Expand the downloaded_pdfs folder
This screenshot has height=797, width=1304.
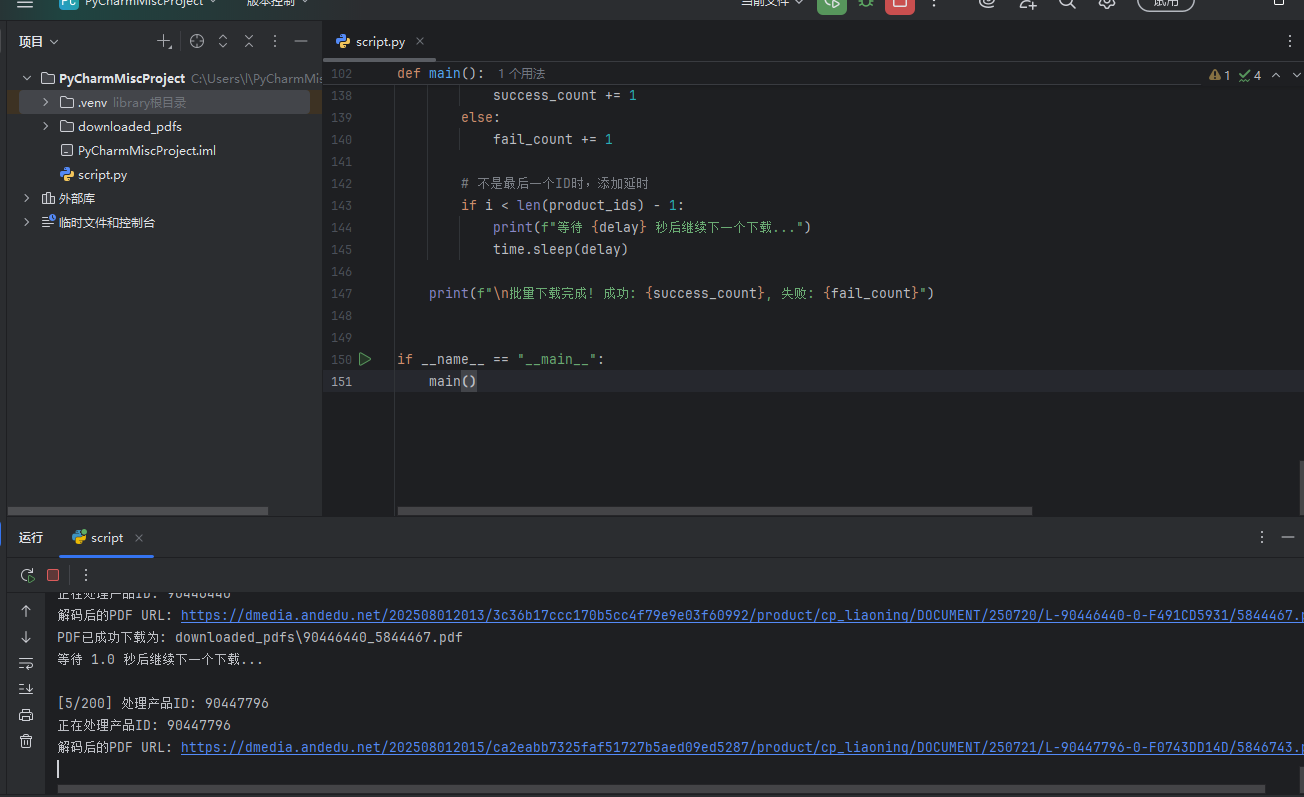pos(45,126)
